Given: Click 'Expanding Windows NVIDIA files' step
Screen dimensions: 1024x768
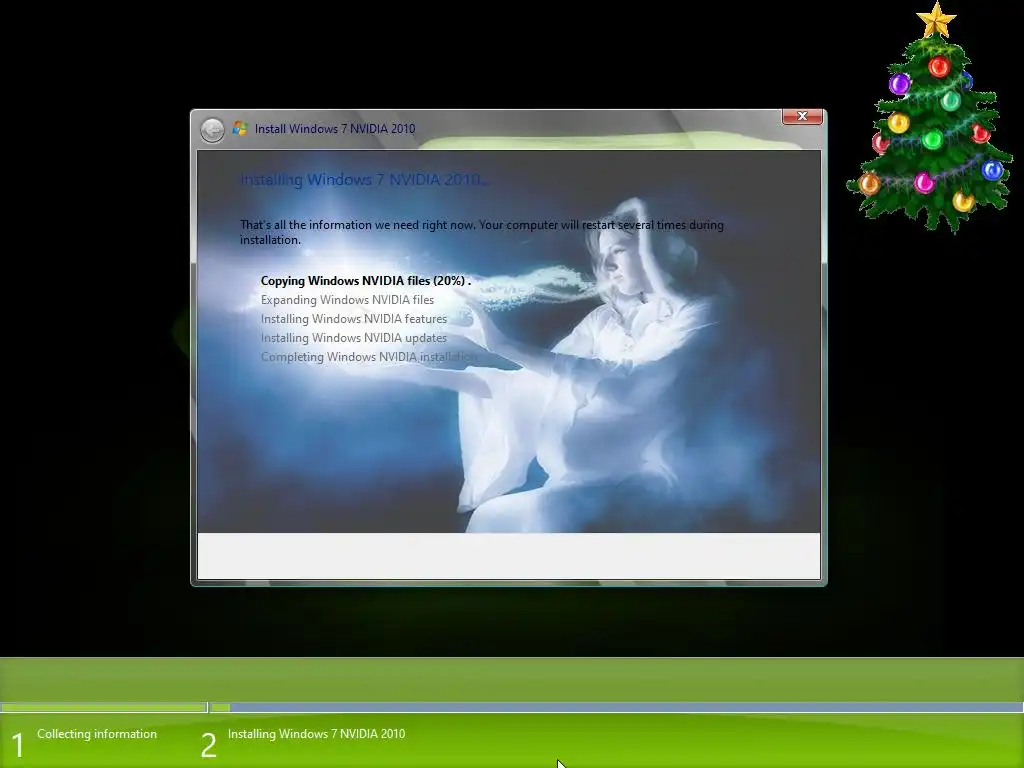Looking at the screenshot, I should coord(347,300).
